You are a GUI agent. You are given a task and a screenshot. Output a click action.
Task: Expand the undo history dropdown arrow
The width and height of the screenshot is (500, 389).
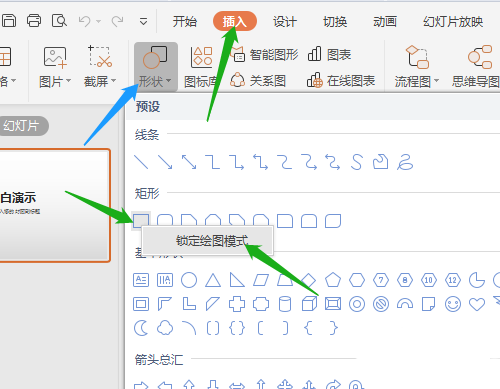tap(98, 22)
